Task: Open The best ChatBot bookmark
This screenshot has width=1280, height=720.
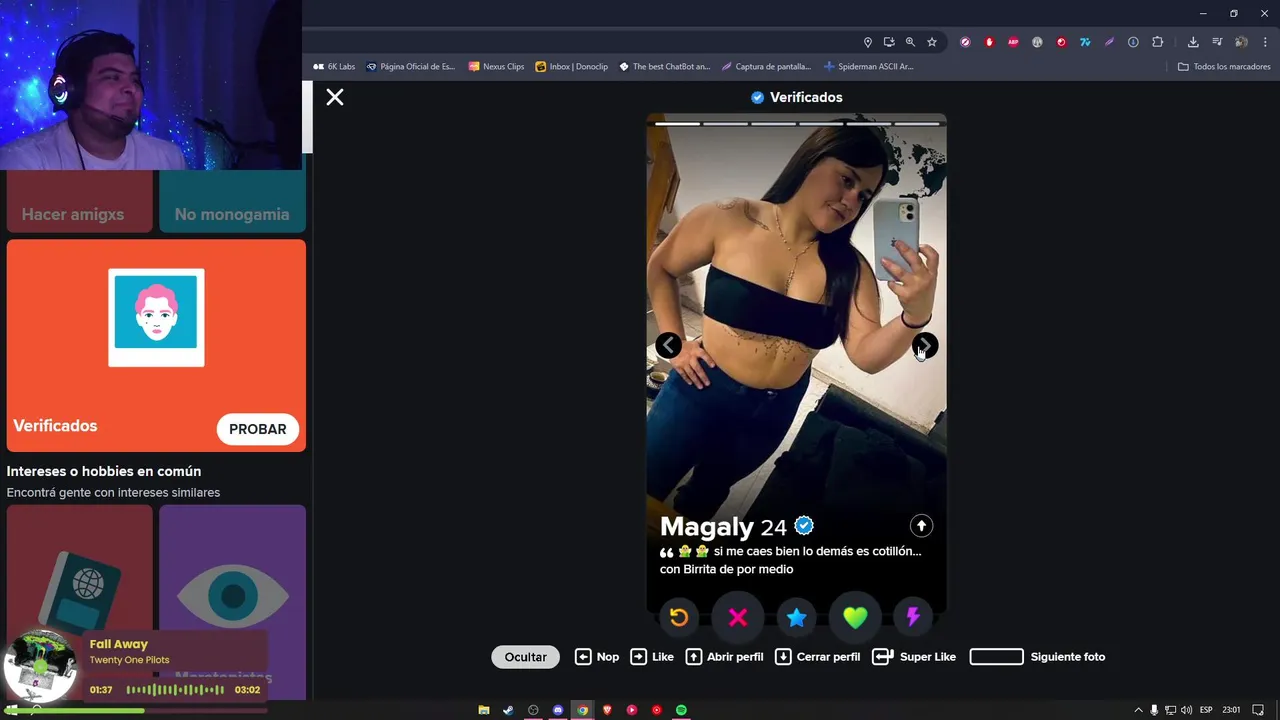Action: pyautogui.click(x=664, y=67)
